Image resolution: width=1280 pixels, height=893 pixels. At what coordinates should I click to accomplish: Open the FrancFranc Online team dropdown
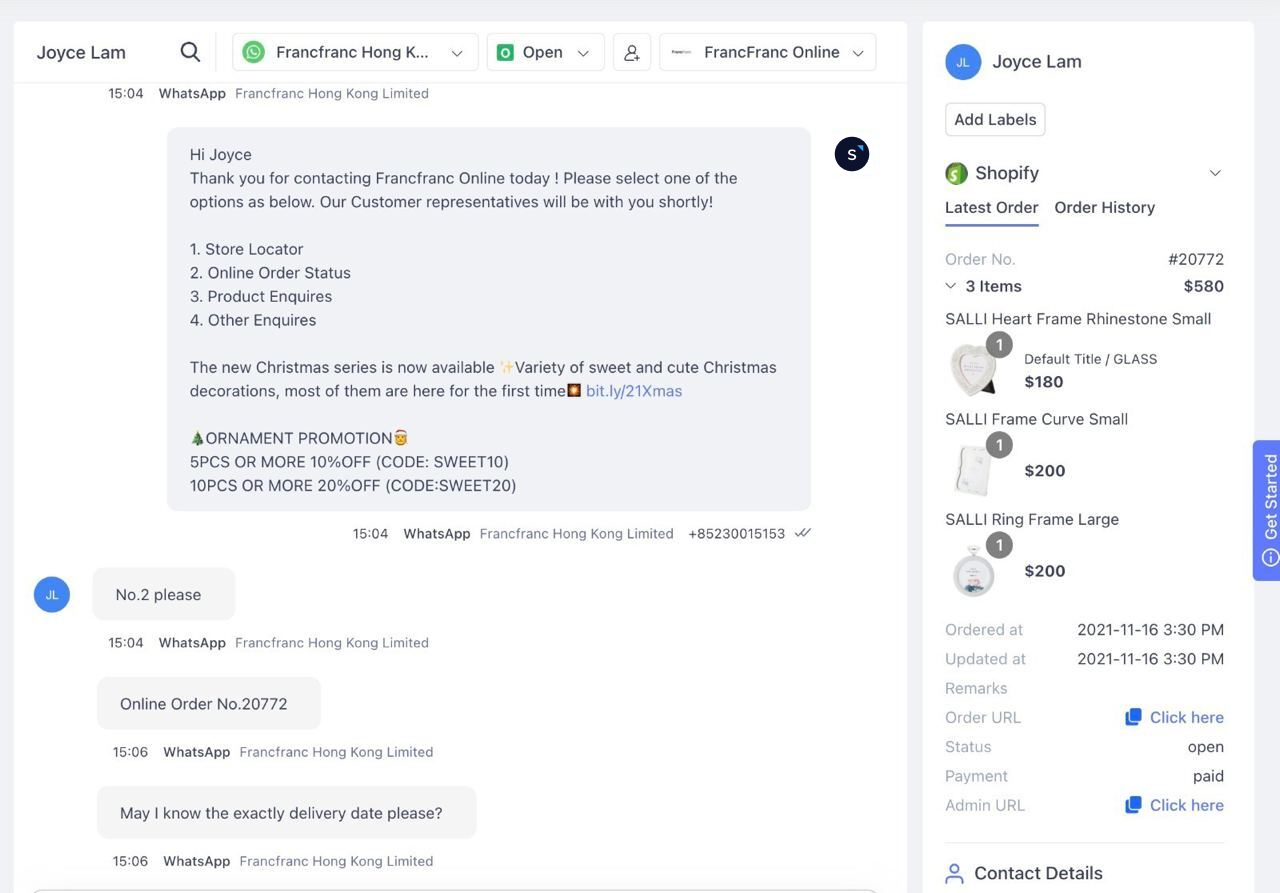[x=768, y=52]
